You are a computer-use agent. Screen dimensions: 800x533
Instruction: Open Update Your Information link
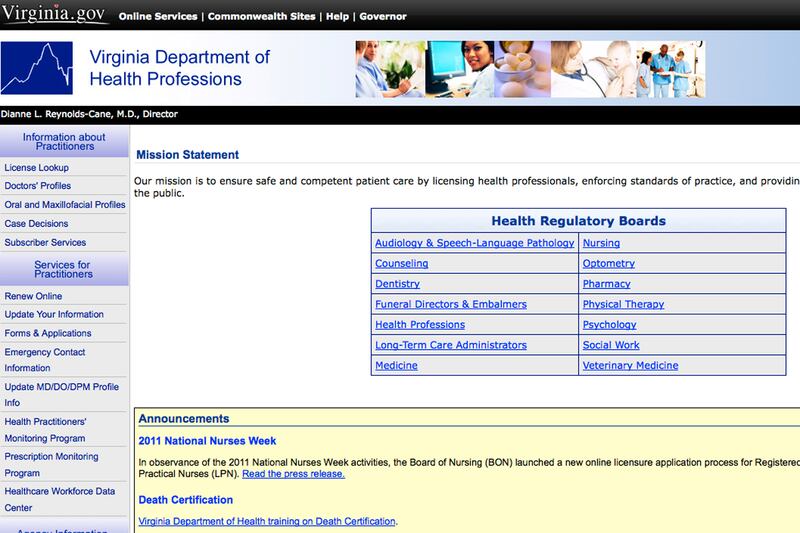tap(54, 314)
